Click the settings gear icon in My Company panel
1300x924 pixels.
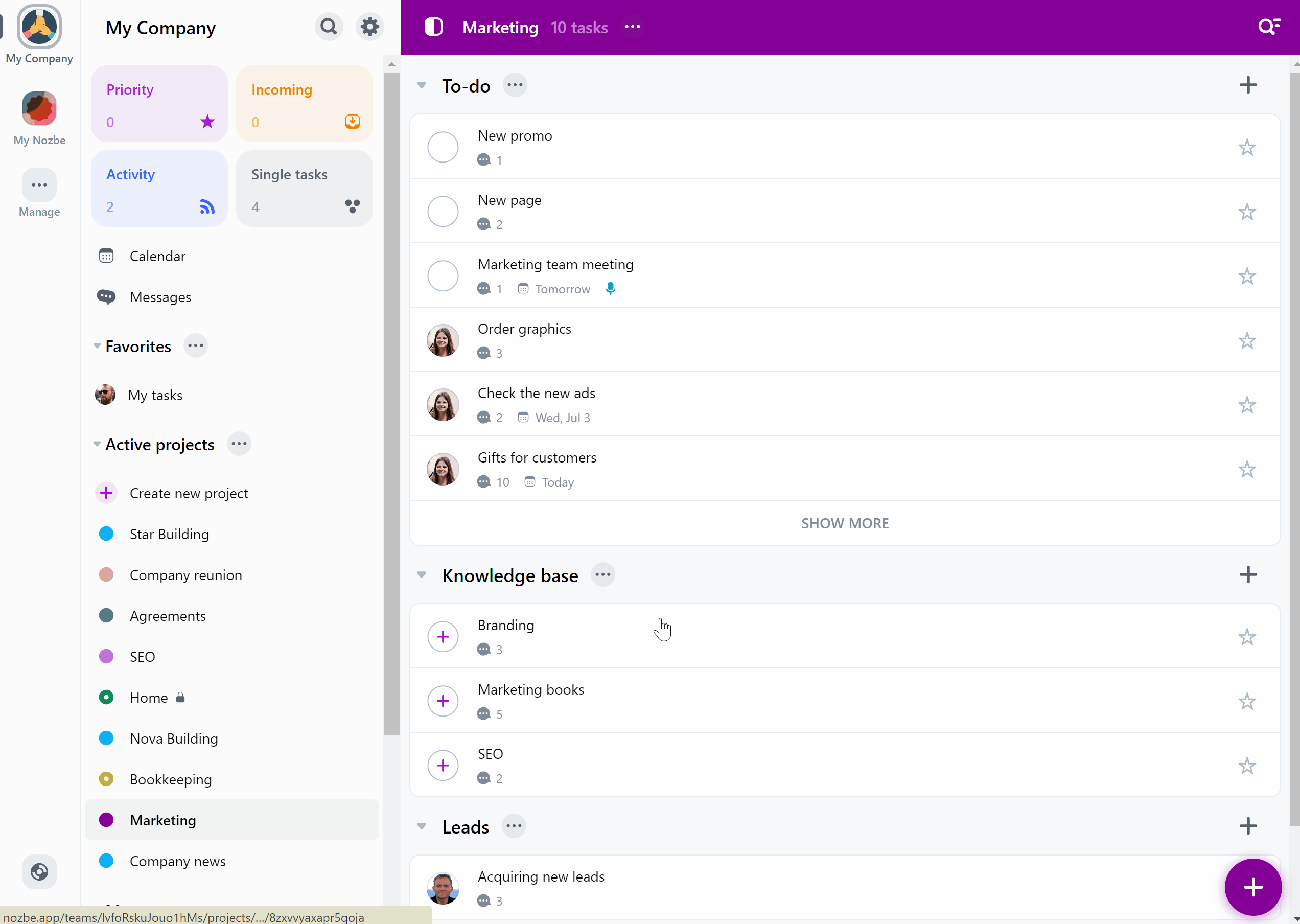[x=369, y=27]
